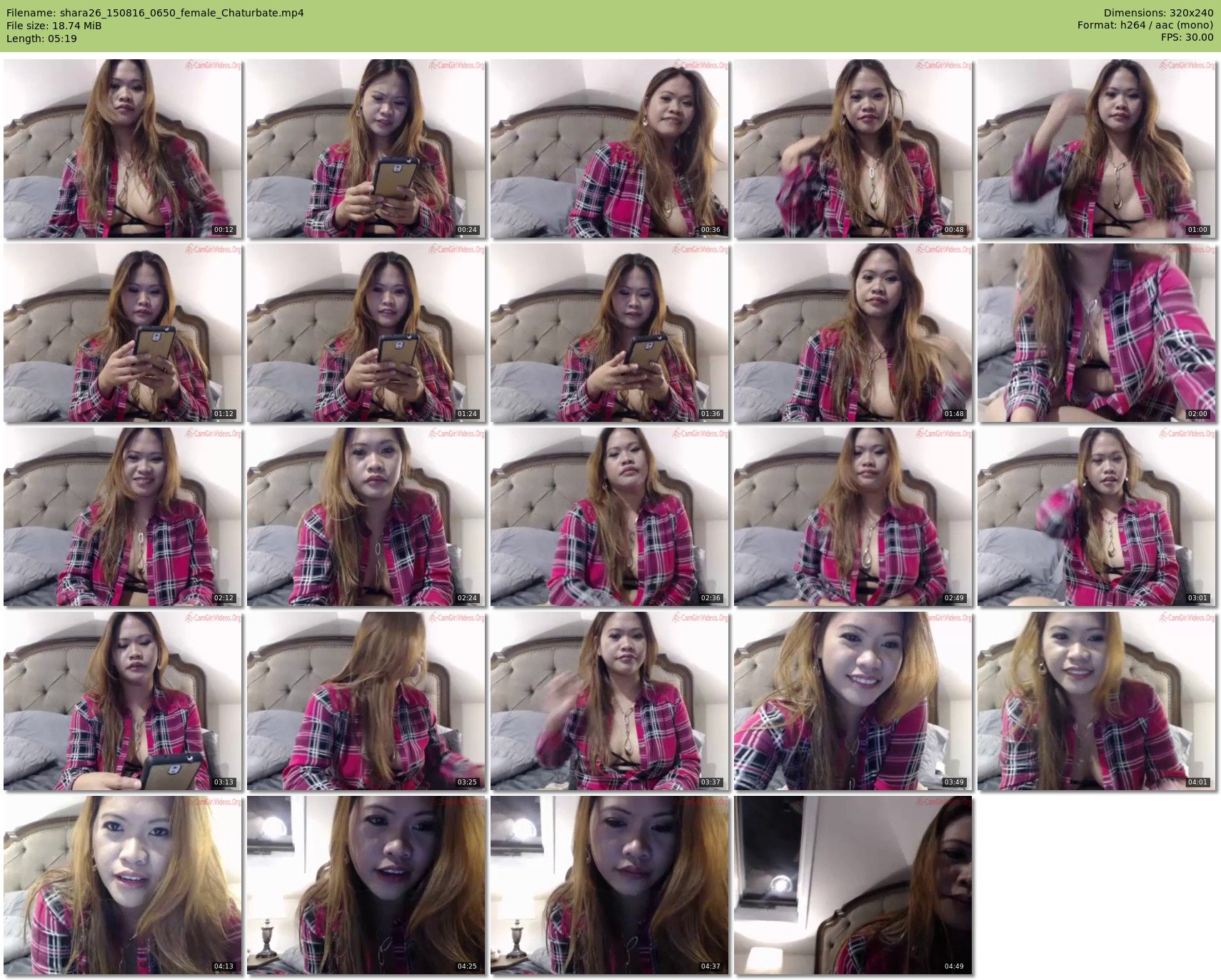The height and width of the screenshot is (980, 1221).
Task: Open the frame timestamped 04:25
Action: click(x=366, y=885)
